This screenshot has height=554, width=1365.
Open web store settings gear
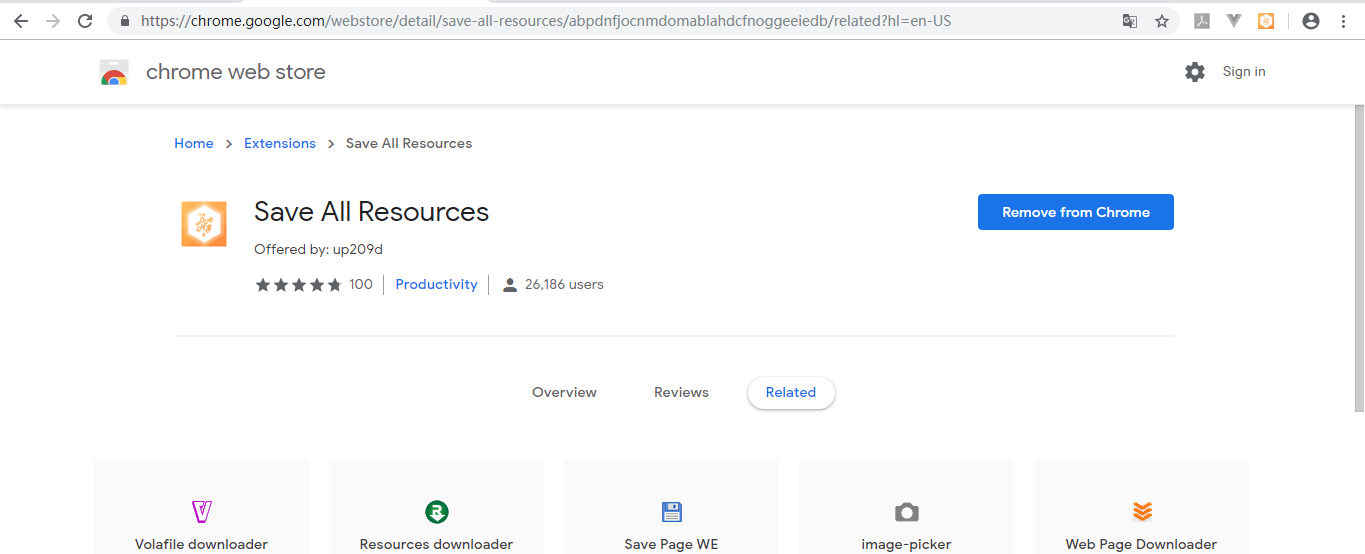[x=1195, y=72]
